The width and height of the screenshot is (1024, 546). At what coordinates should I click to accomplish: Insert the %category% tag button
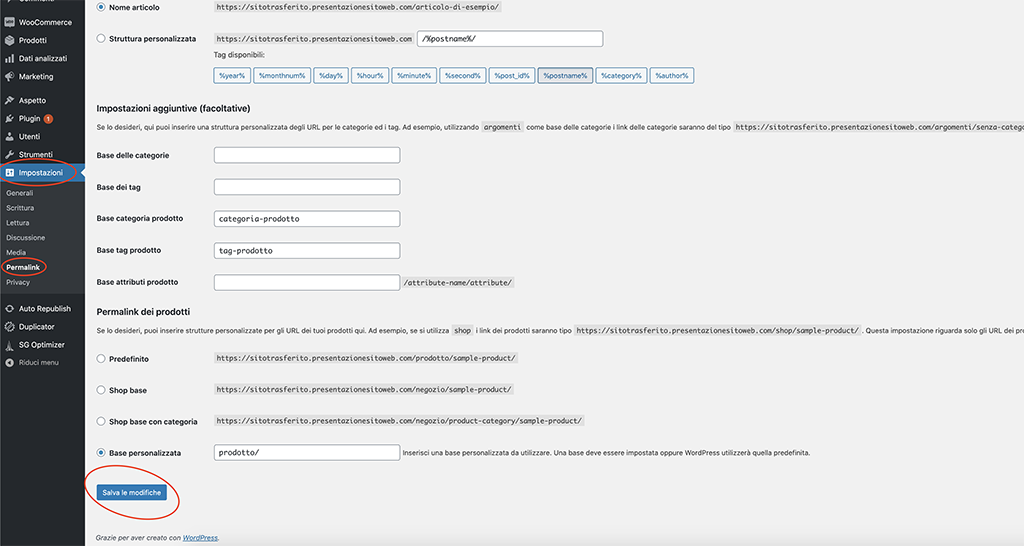(621, 76)
